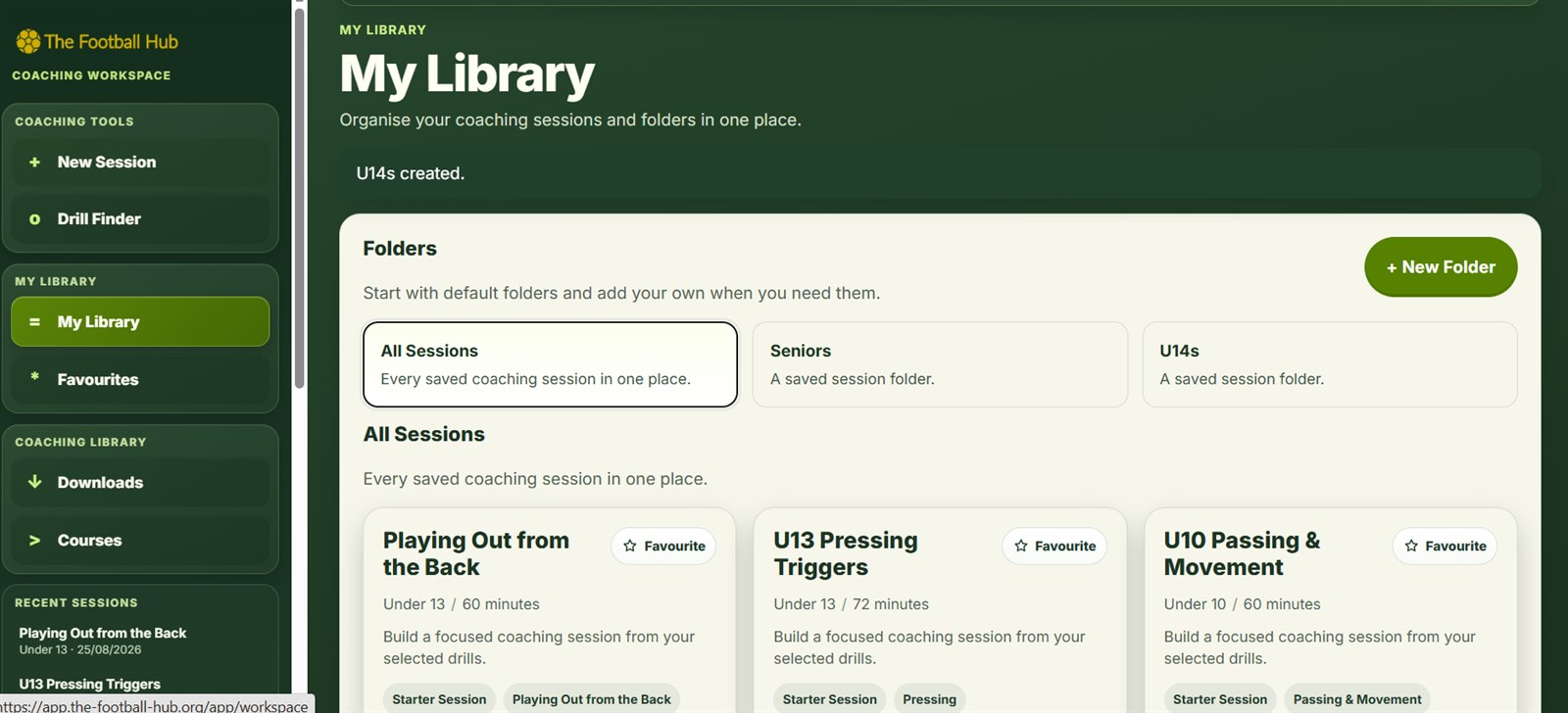The image size is (1568, 713).
Task: Select the All Sessions folder card
Action: coord(550,364)
